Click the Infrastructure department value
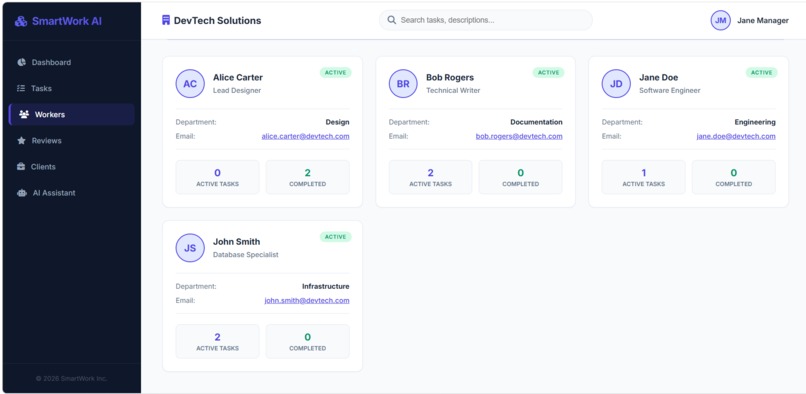Image resolution: width=806 pixels, height=394 pixels. tap(325, 286)
